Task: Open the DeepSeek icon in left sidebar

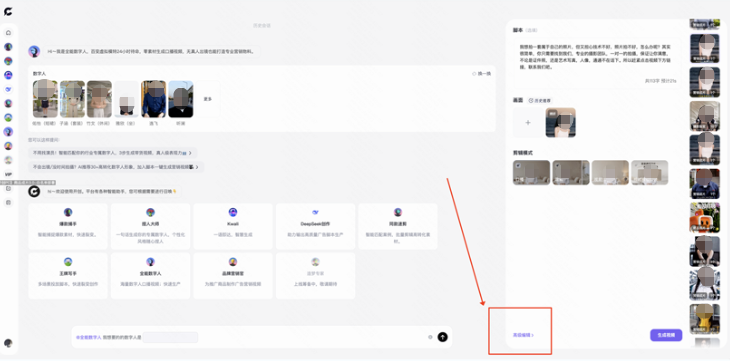Action: (8, 89)
